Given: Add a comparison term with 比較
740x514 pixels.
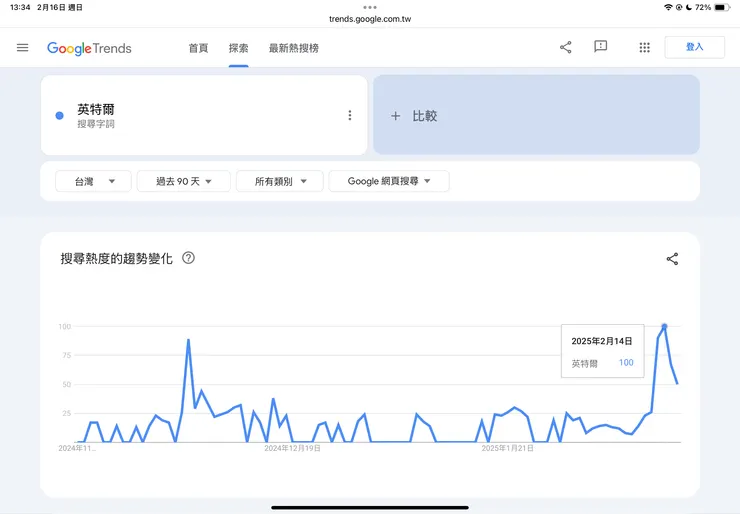Looking at the screenshot, I should pyautogui.click(x=536, y=115).
